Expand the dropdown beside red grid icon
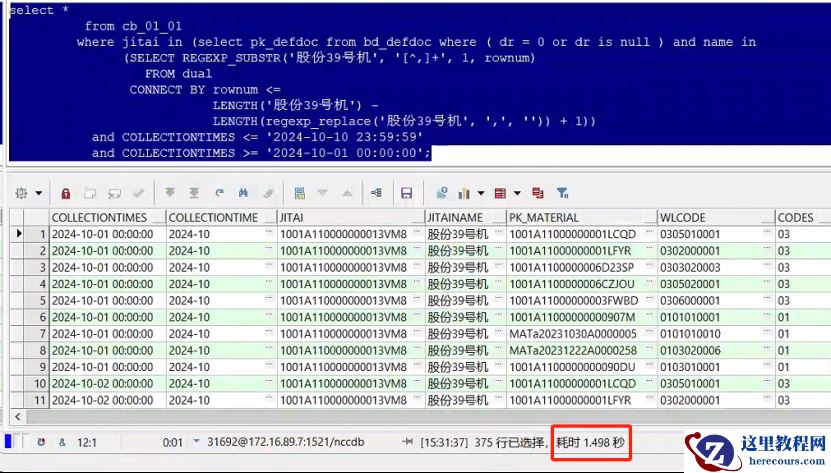This screenshot has width=831, height=473. pyautogui.click(x=517, y=193)
